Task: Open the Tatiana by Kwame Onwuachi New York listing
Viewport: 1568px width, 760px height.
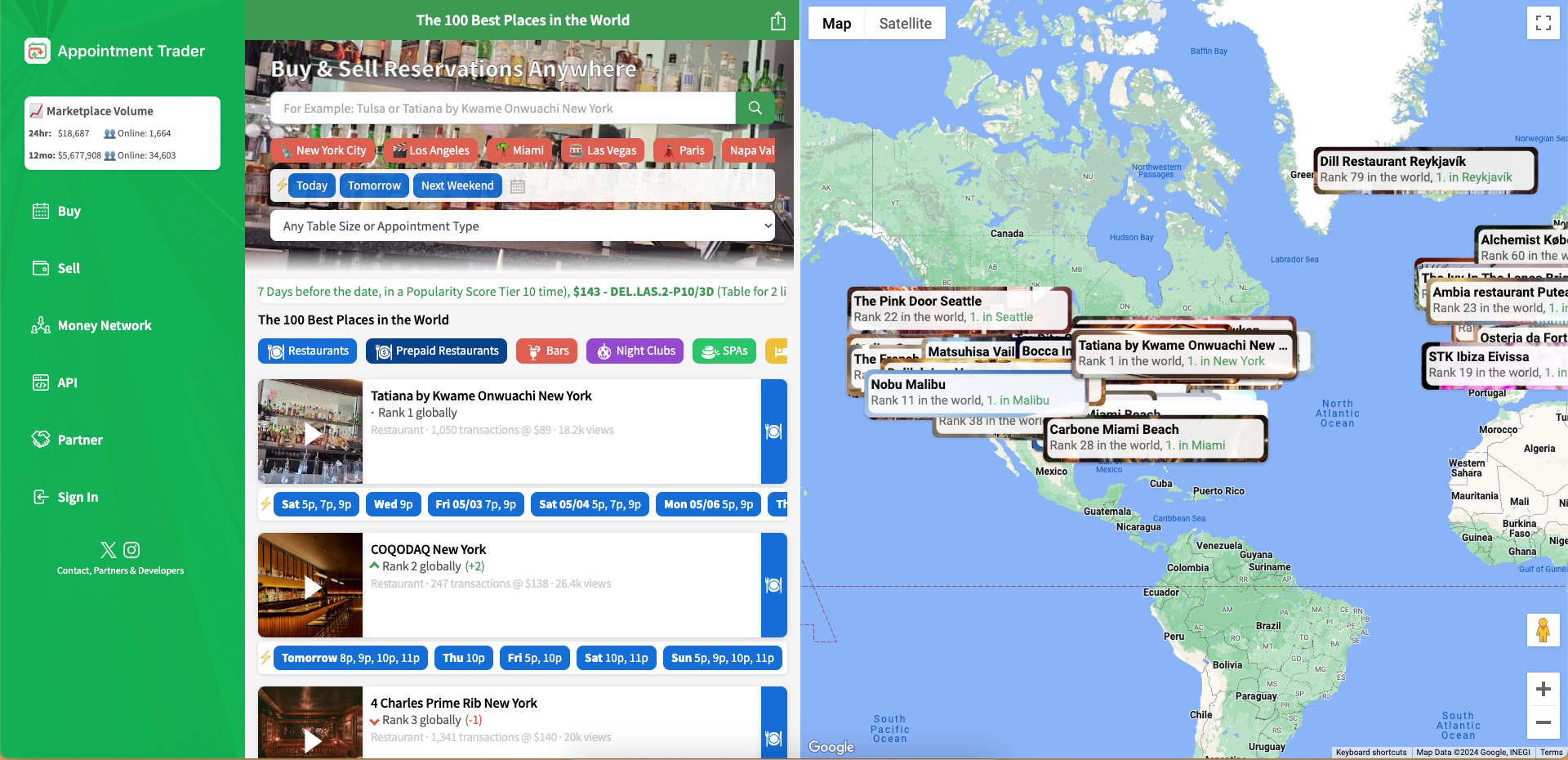Action: click(481, 396)
